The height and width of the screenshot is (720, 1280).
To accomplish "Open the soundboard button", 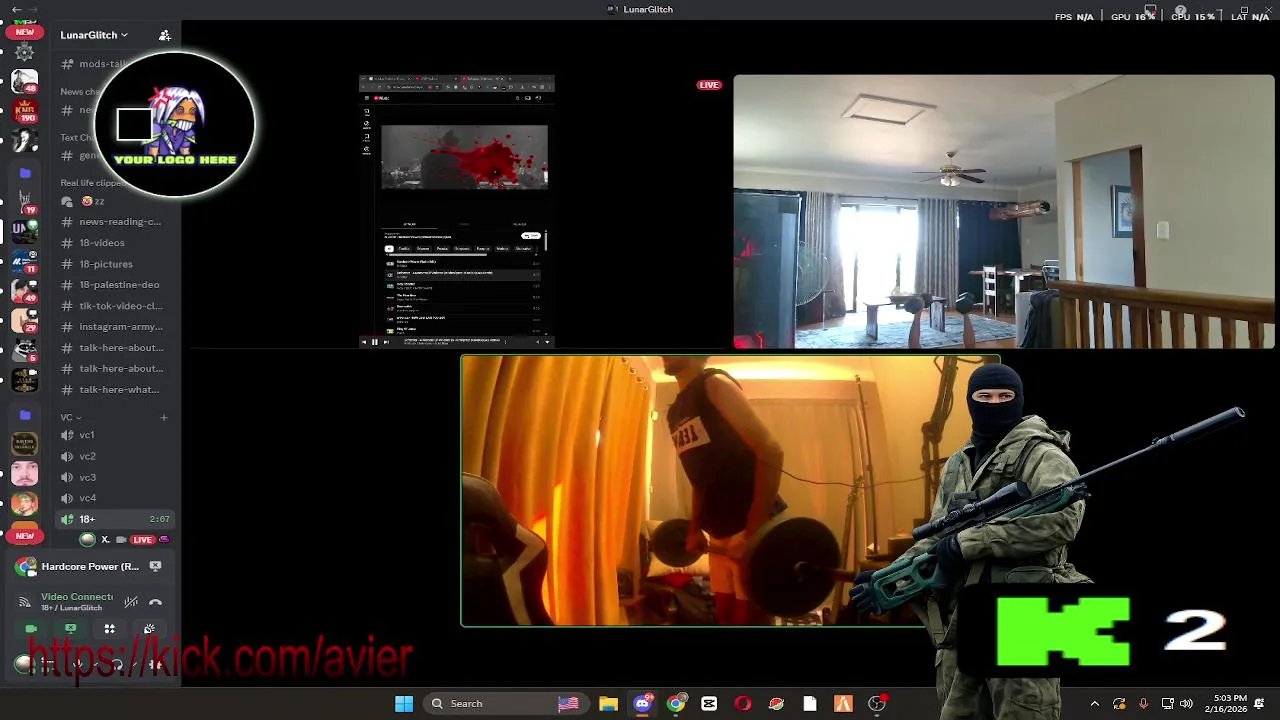I will pos(149,629).
